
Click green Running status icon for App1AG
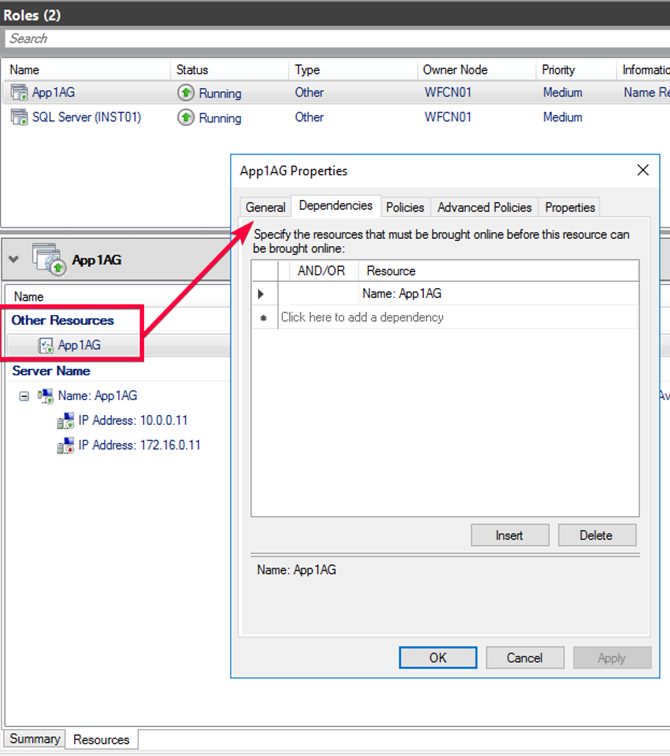[186, 93]
